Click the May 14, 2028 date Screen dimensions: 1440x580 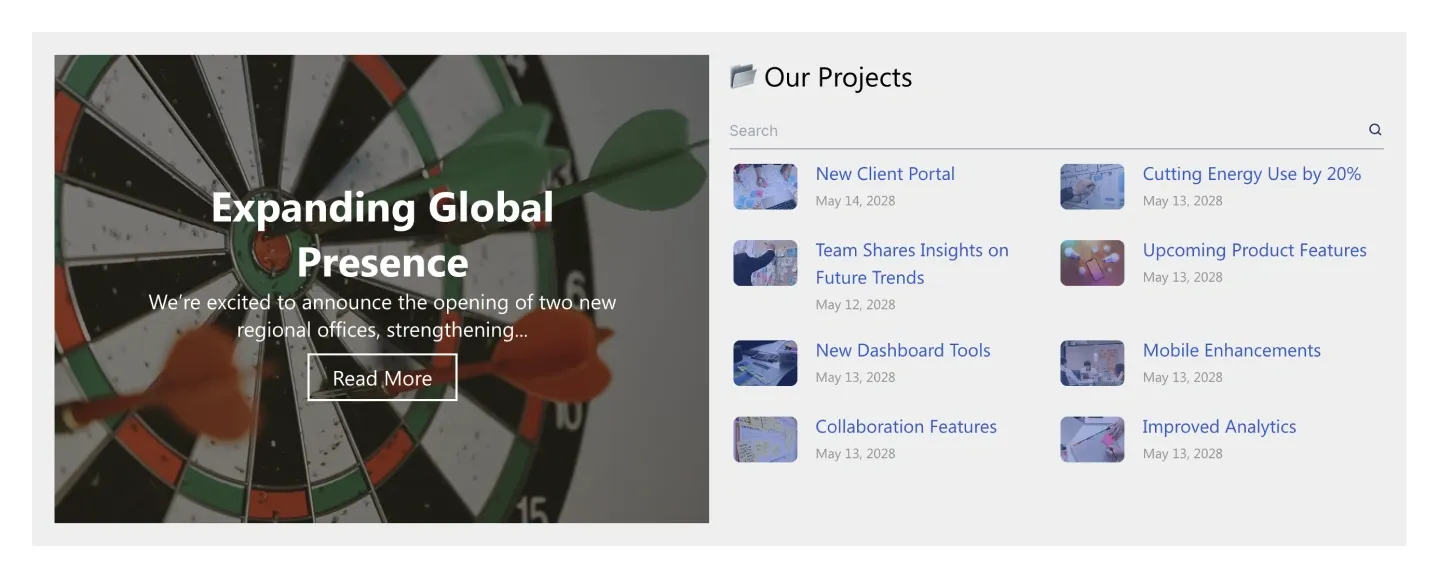(855, 201)
